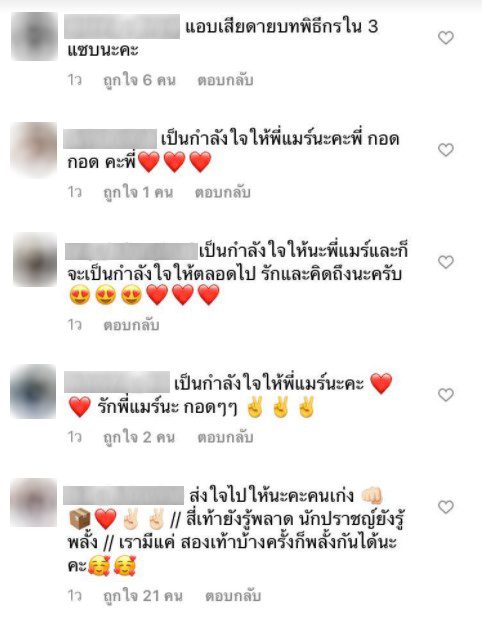Reply to the รักและคิดถึงนะครับ comment
Viewport: 482px width, 618px height.
click(131, 325)
